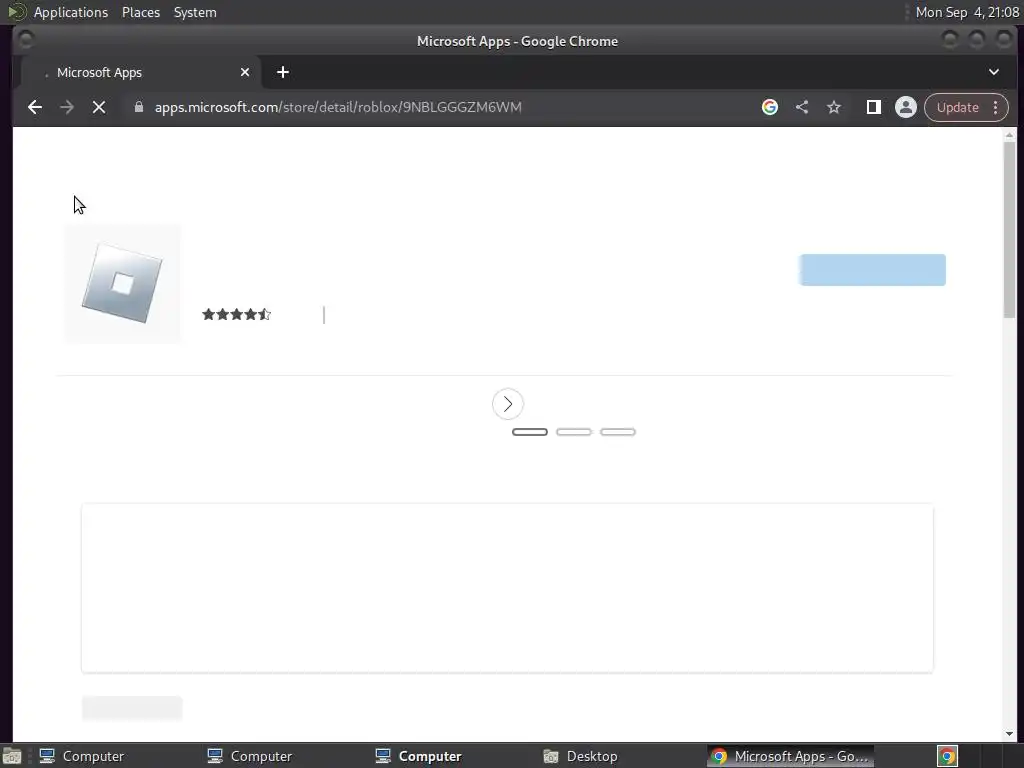Switch to the first Computer taskbar window
The width and height of the screenshot is (1024, 768).
point(83,756)
